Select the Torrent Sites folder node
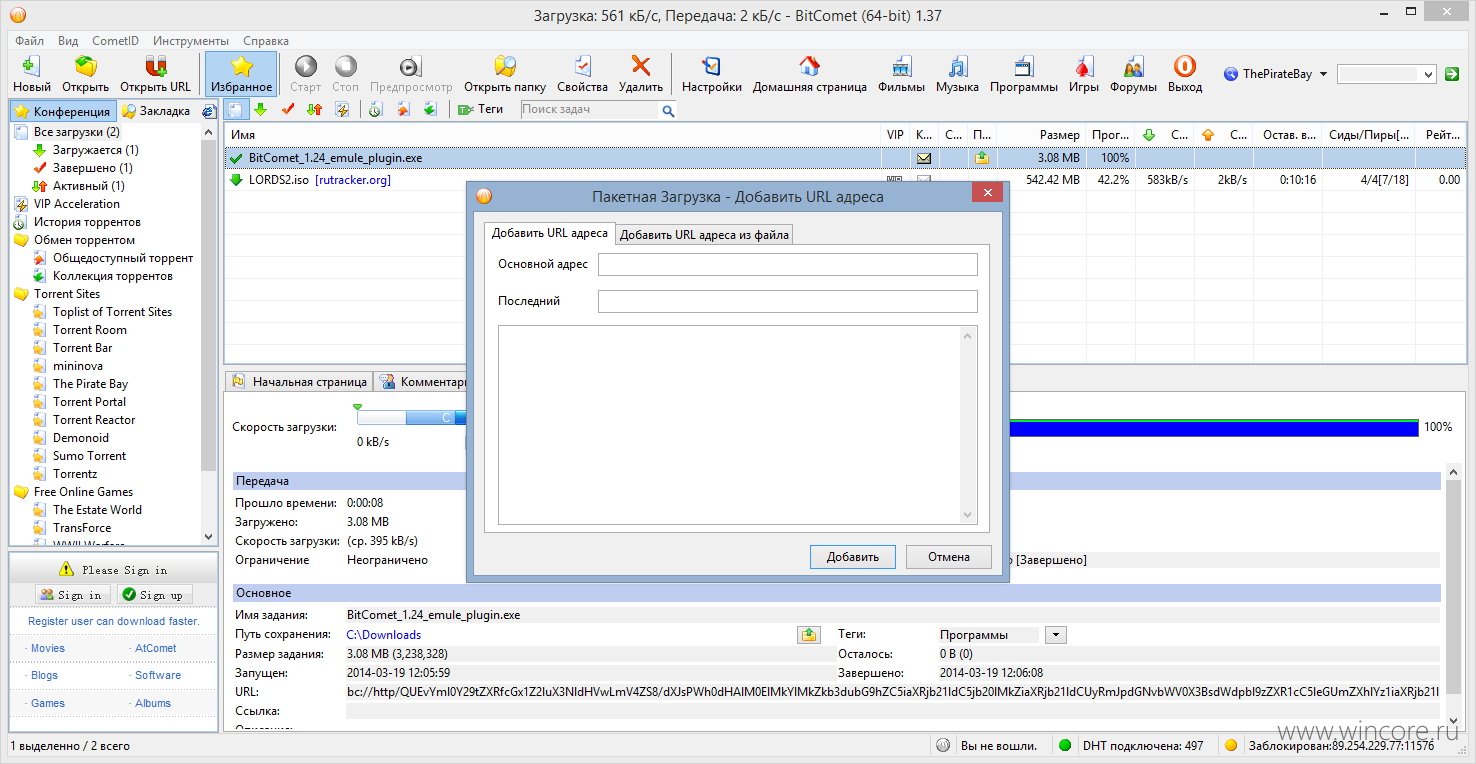The height and width of the screenshot is (764, 1476). click(x=57, y=294)
